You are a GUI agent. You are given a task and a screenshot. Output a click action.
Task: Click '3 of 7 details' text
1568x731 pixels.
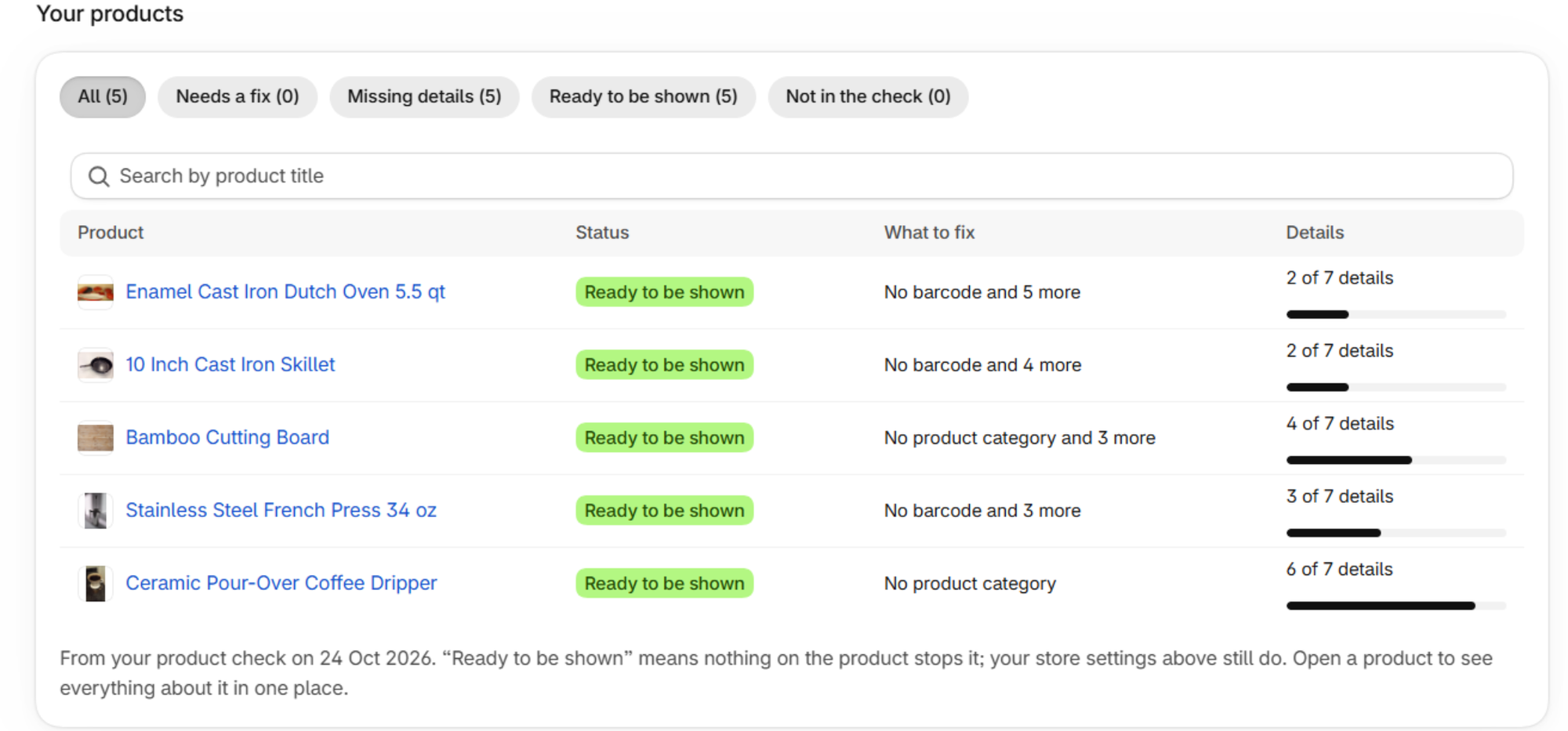tap(1340, 497)
